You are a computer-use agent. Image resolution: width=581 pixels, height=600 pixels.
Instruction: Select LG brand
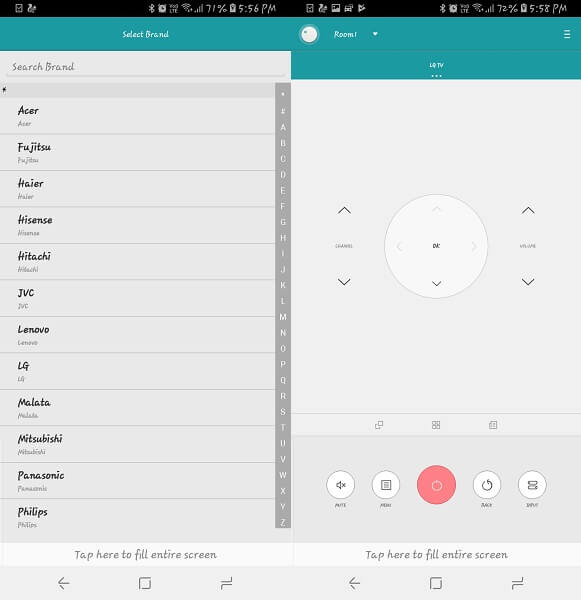point(137,371)
